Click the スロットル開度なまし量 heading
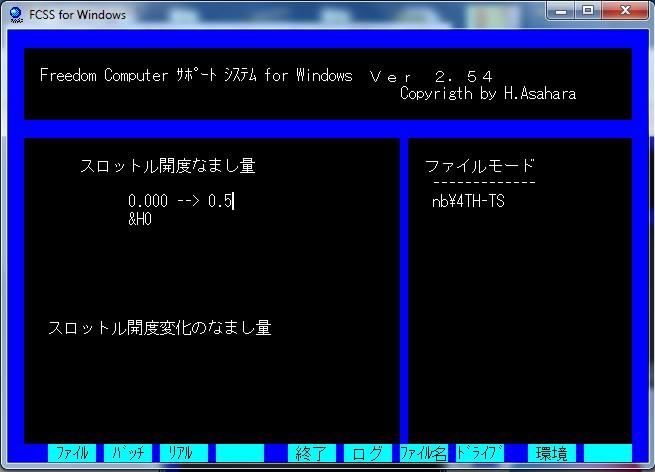655x472 pixels. coord(168,166)
